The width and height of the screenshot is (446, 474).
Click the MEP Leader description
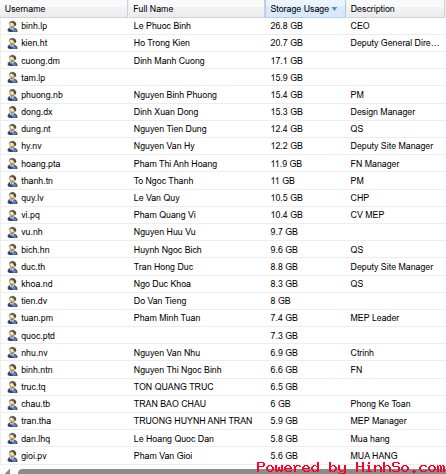[375, 318]
